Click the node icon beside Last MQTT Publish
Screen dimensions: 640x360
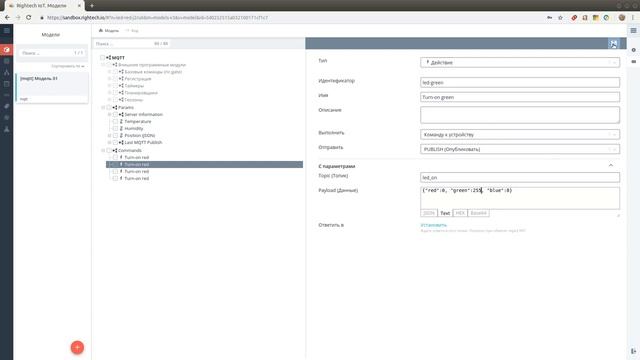tap(121, 142)
